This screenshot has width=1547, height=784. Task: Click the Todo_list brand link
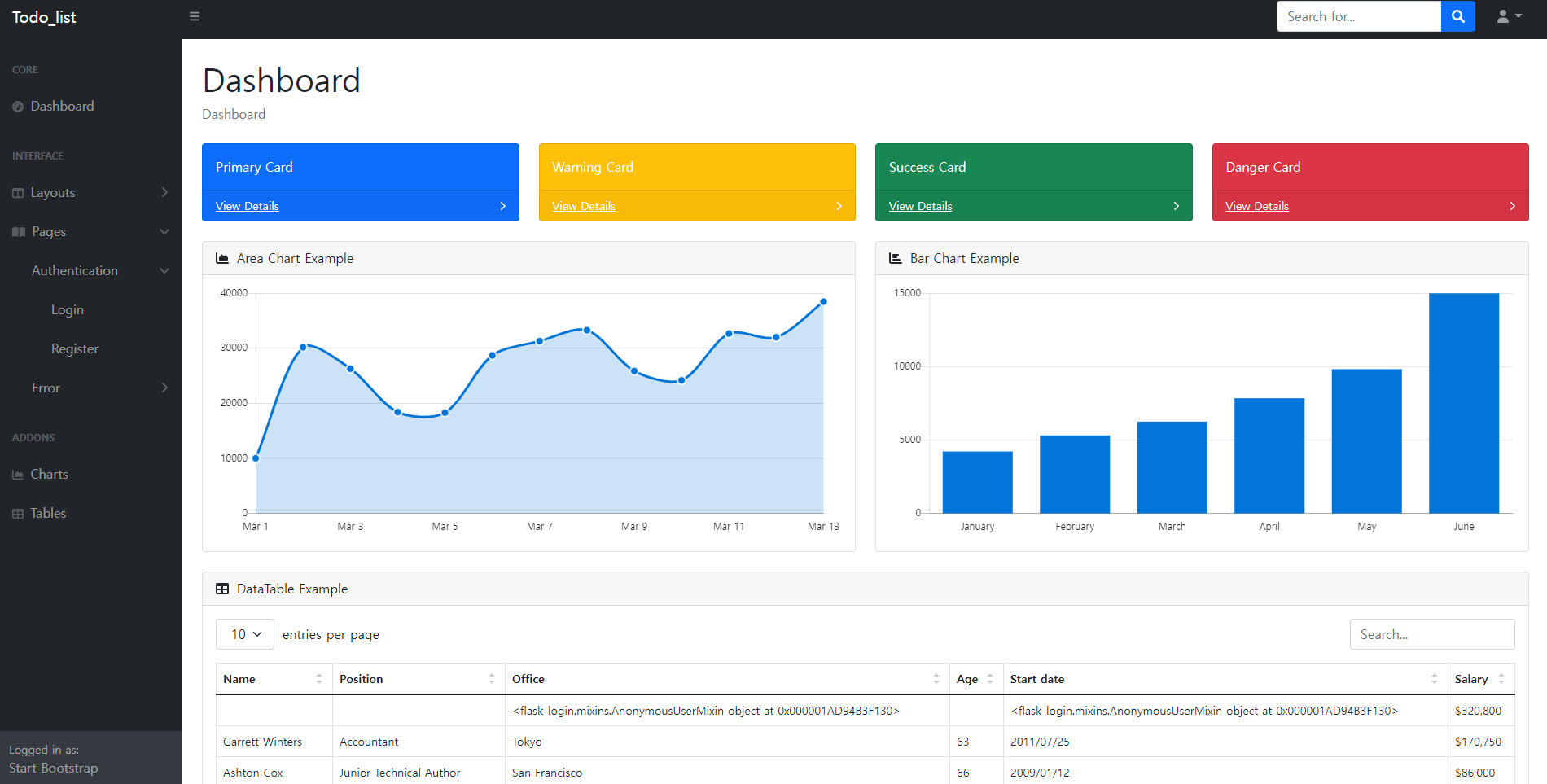pos(44,17)
